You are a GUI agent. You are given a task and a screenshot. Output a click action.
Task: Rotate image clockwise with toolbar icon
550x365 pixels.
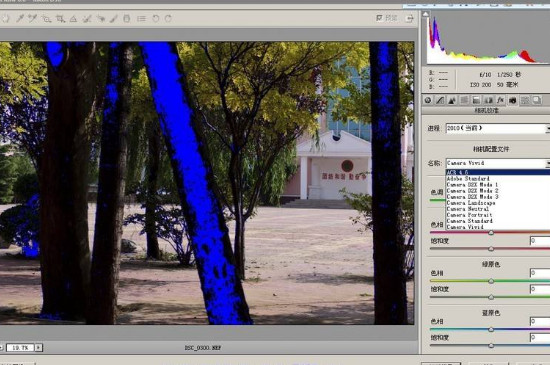(168, 18)
